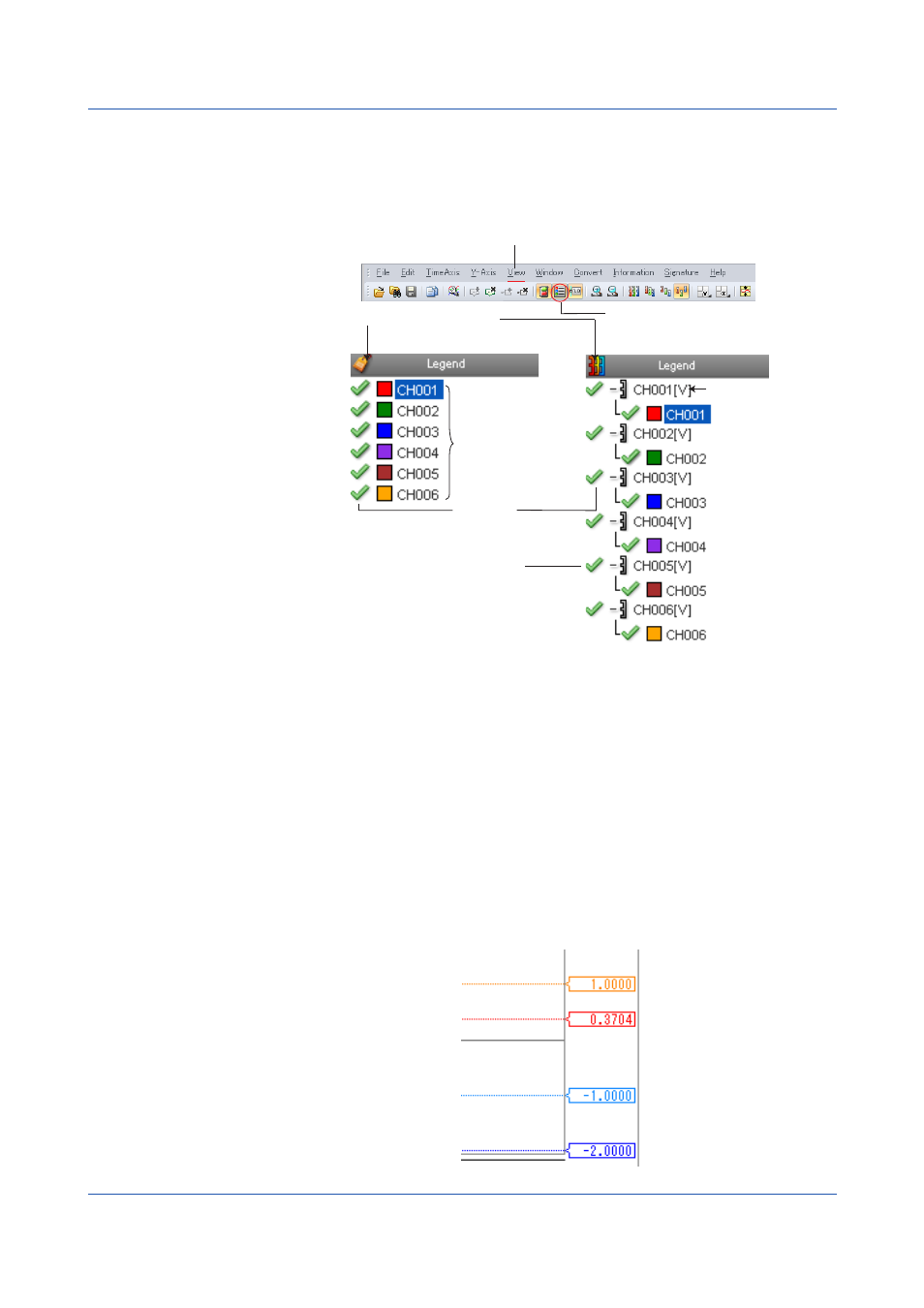Screen dimensions: 924x1308
Task: Select CH002[V] group label in tree
Action: 662,434
